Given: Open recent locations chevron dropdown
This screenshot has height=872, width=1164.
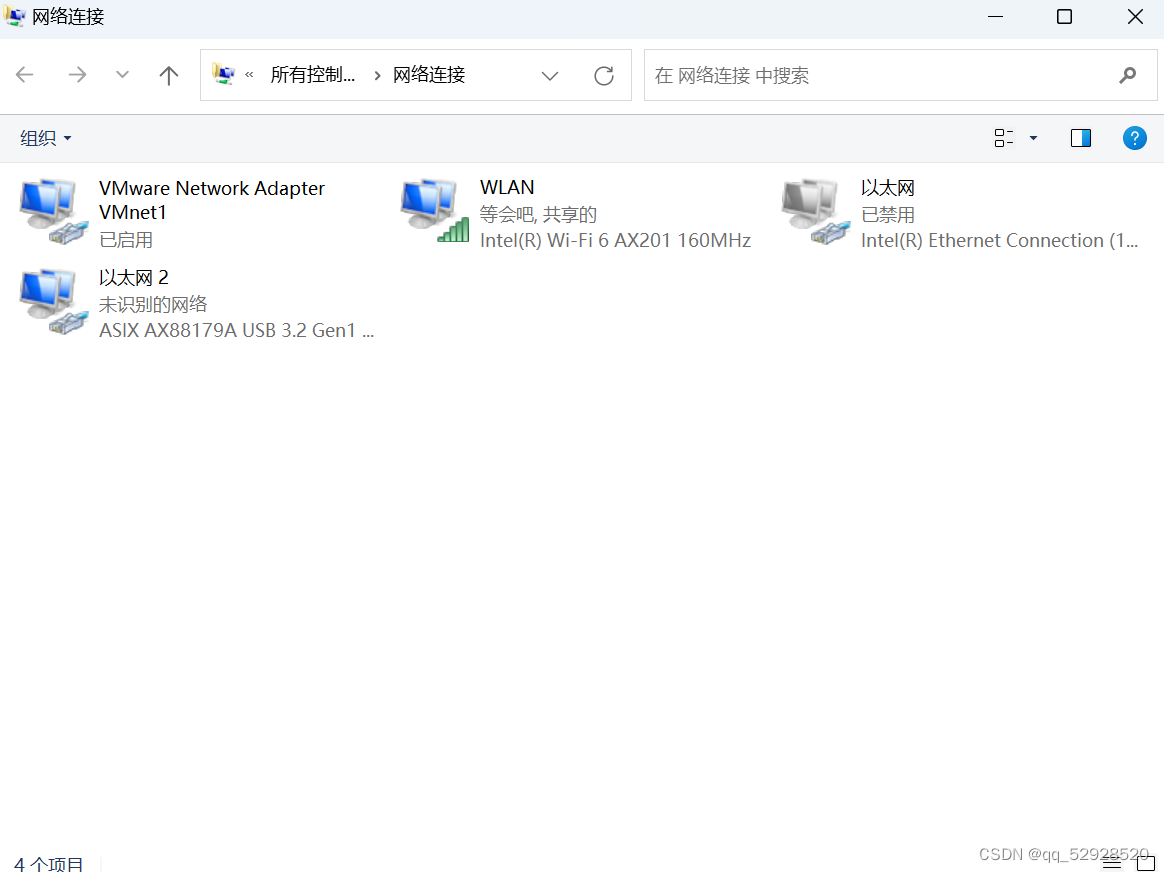Looking at the screenshot, I should pos(122,75).
